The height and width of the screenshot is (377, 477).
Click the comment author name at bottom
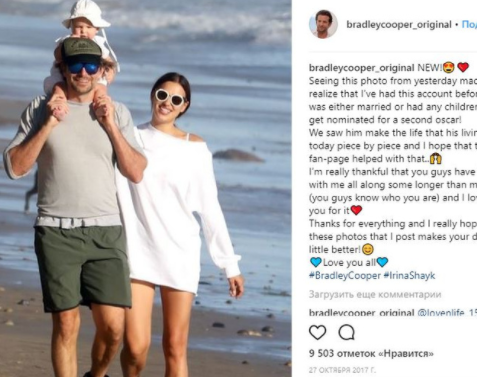click(362, 313)
